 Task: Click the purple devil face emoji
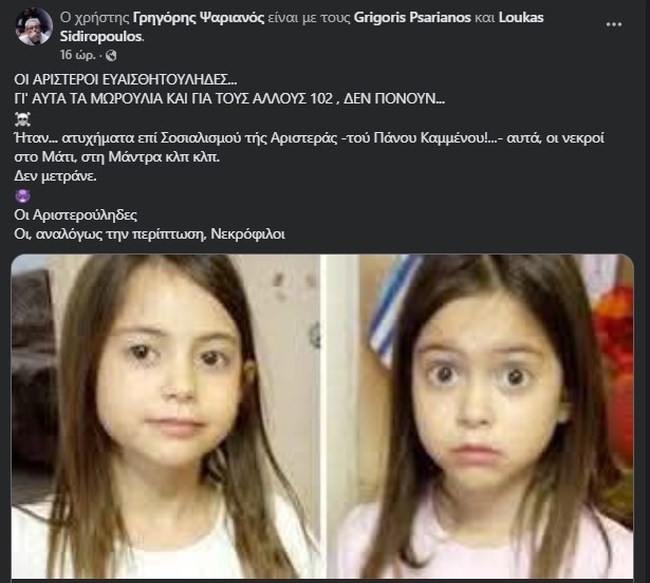click(22, 195)
